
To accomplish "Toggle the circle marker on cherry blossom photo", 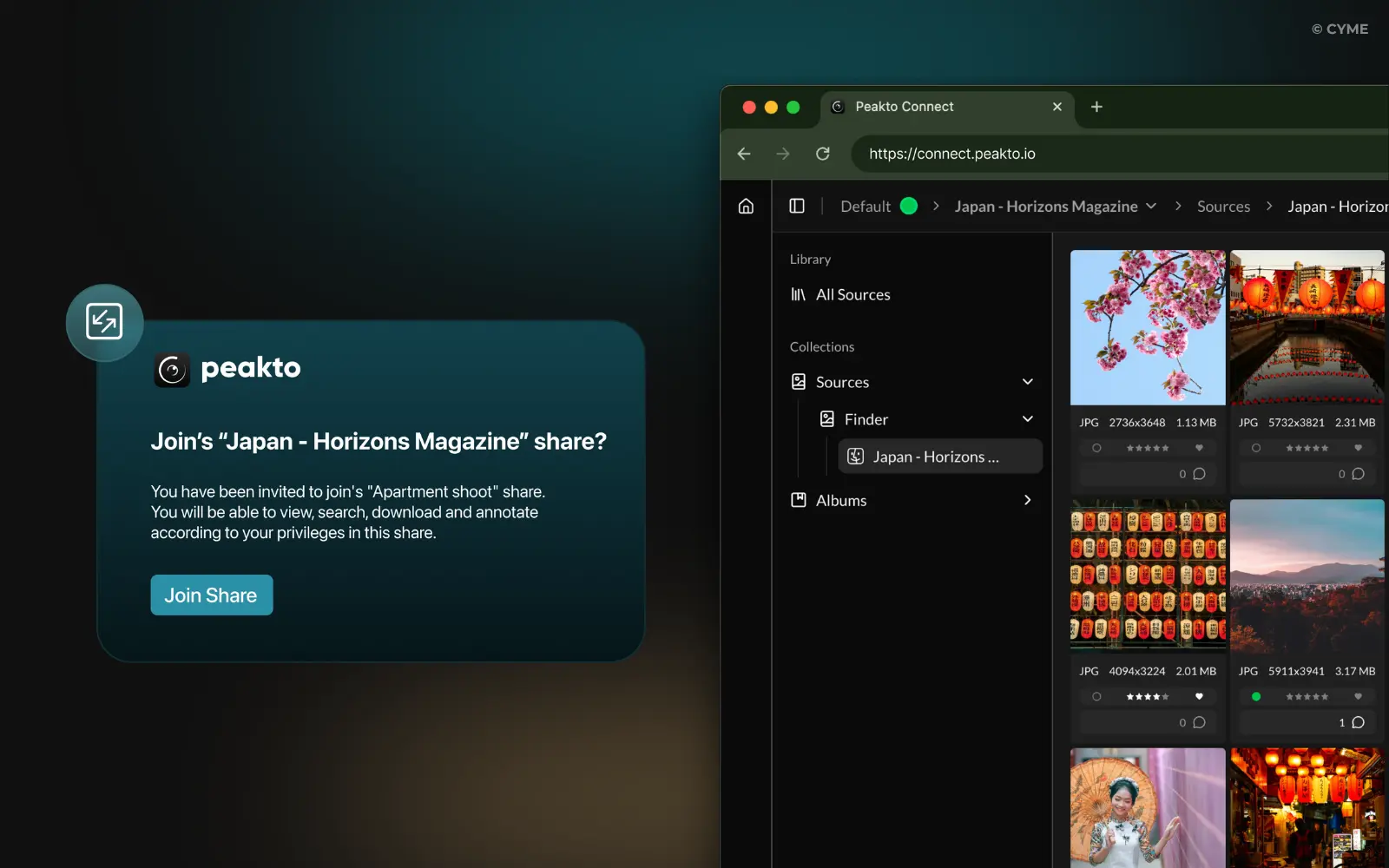I will coord(1096,449).
